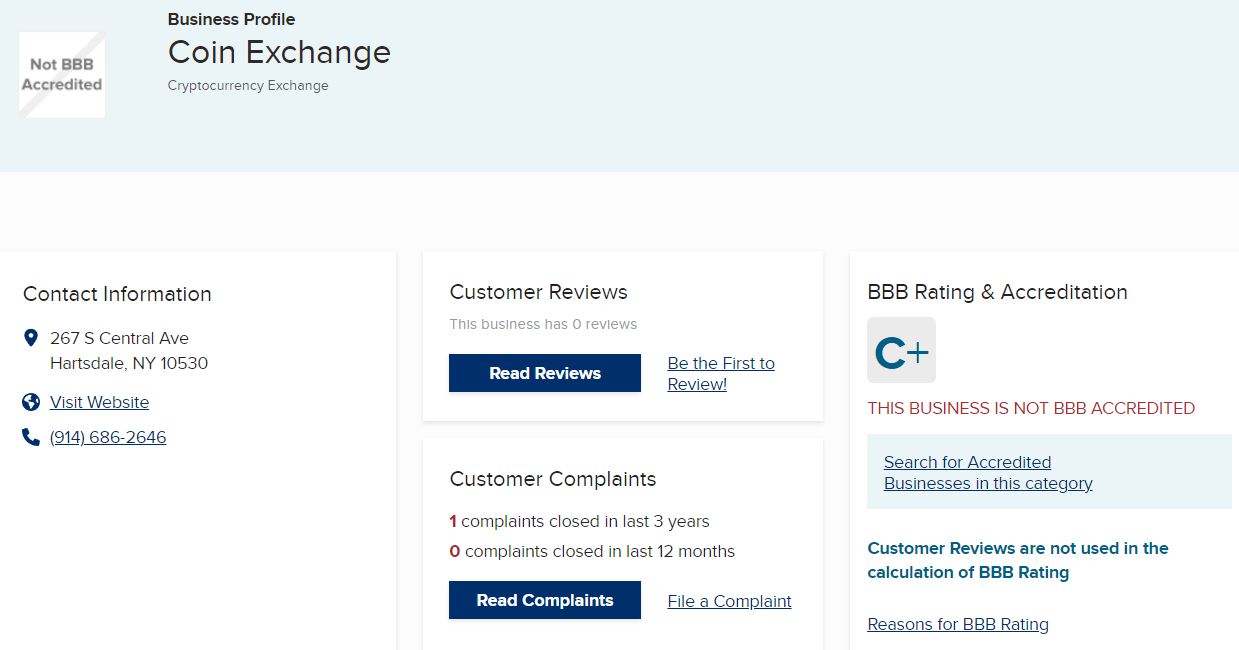This screenshot has width=1239, height=650.
Task: Click the Customer Reviews heading
Action: pos(538,292)
